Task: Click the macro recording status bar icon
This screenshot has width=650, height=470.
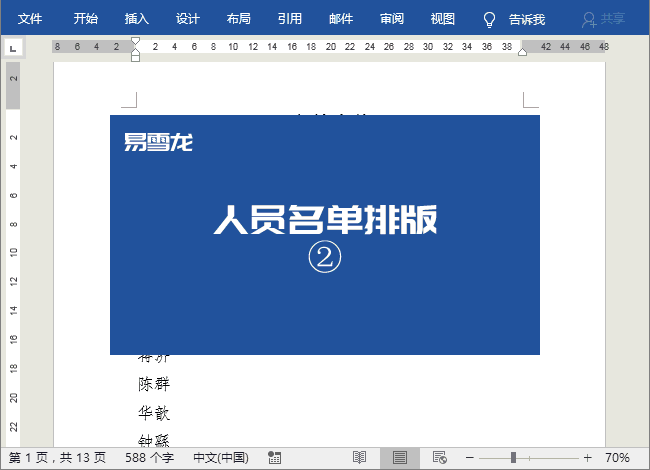Action: coord(274,458)
